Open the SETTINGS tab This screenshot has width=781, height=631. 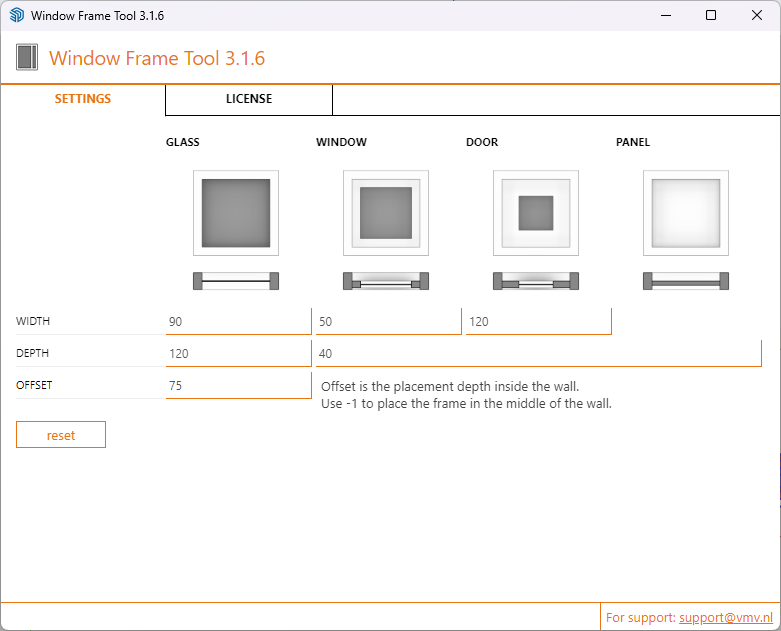click(x=83, y=99)
